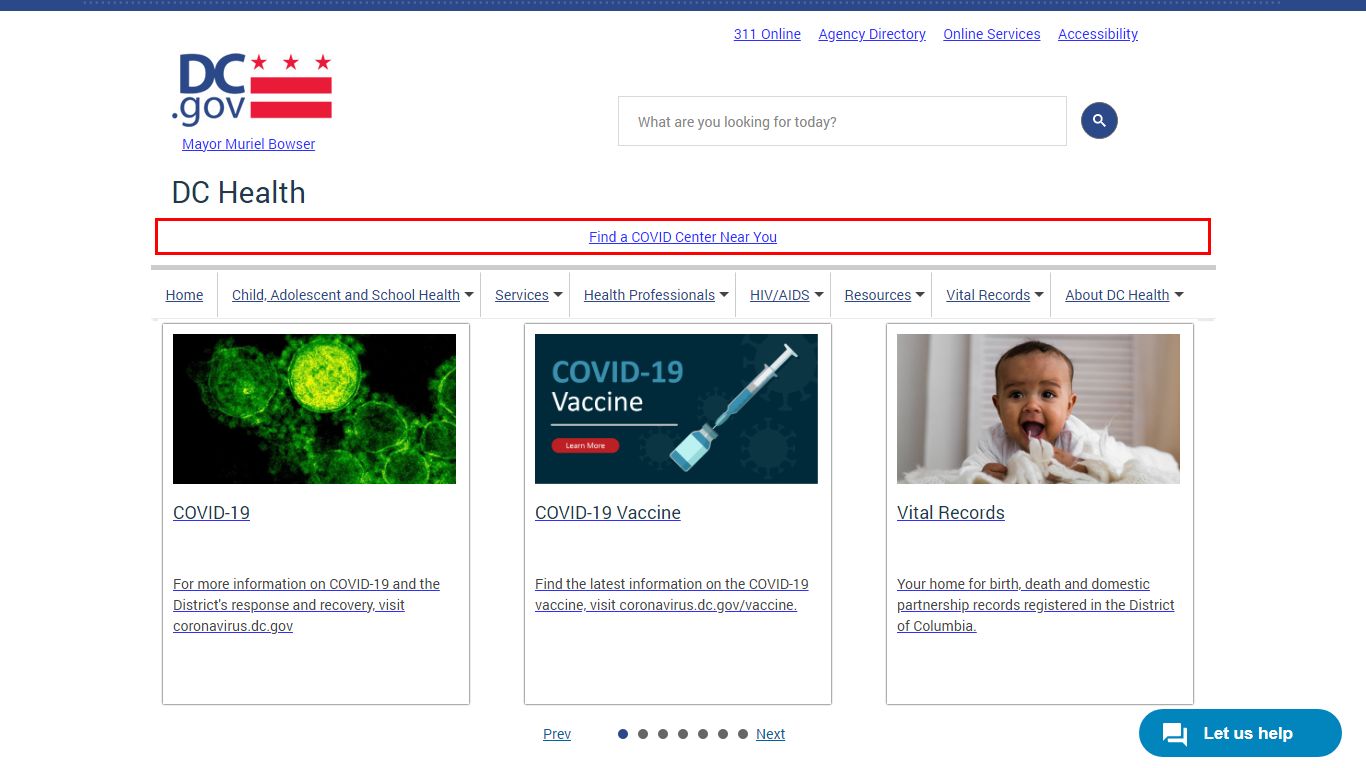Screen dimensions: 1366x768
Task: Expand the arrow next to Health Professionals
Action: [724, 295]
